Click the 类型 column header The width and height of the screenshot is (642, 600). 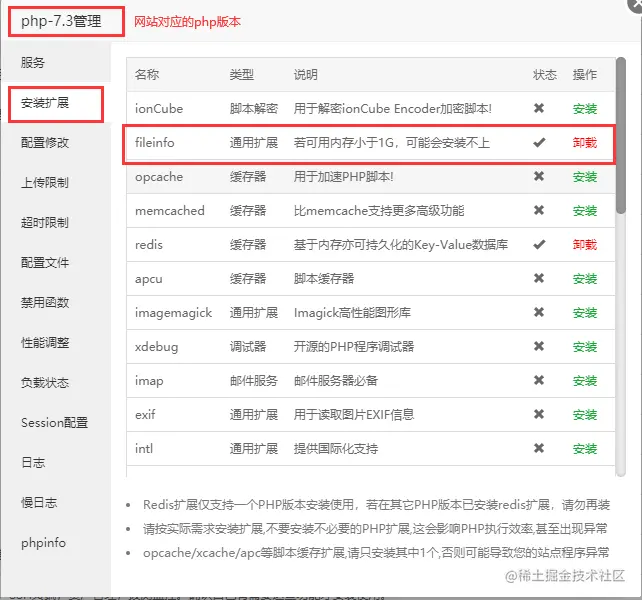[x=242, y=75]
